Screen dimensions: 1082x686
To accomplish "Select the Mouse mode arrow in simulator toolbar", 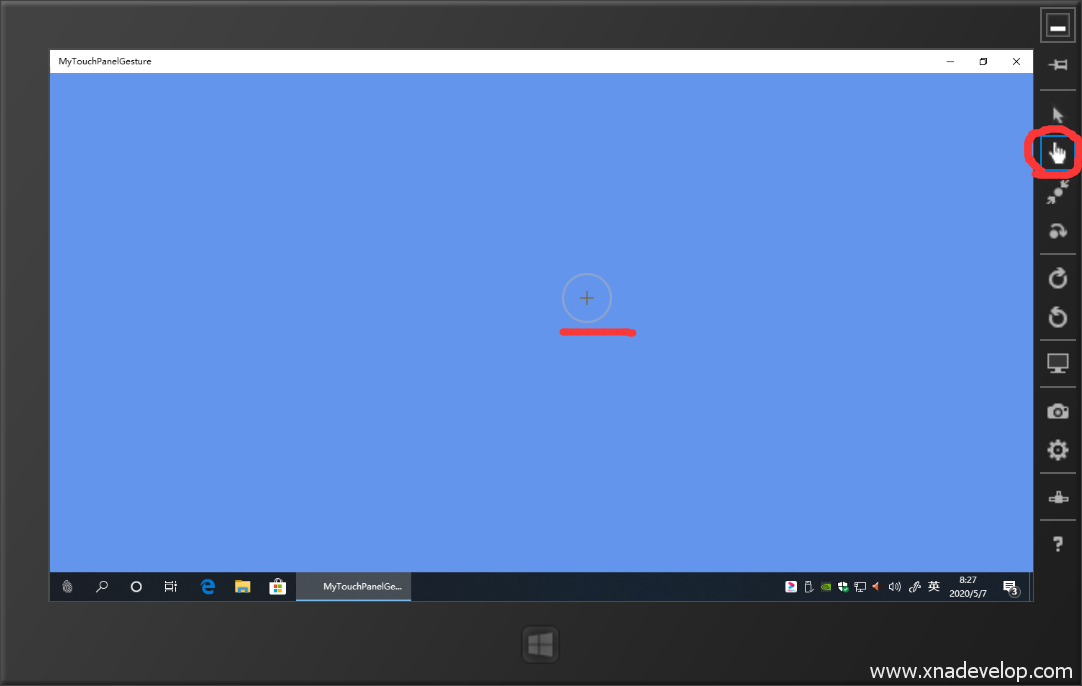I will 1058,115.
